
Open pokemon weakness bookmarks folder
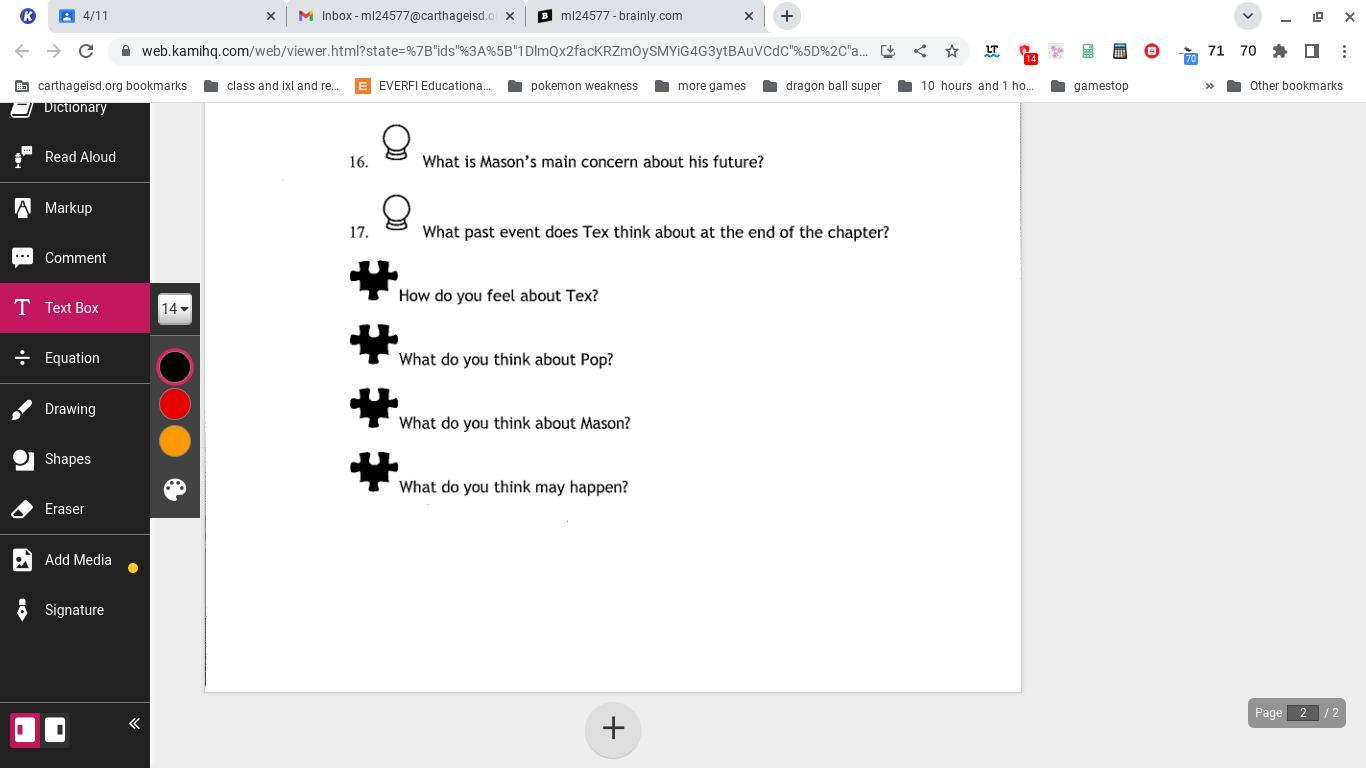pos(573,86)
